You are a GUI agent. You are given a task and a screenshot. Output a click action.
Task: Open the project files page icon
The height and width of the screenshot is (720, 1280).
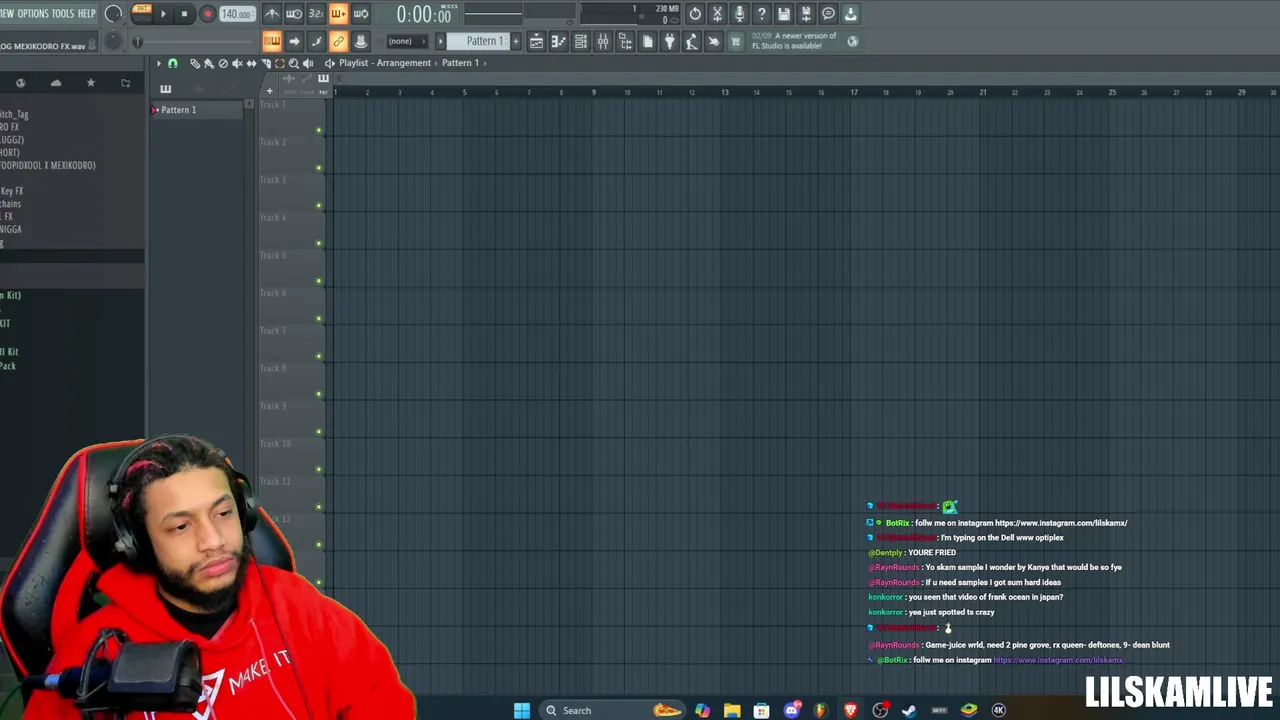click(647, 41)
